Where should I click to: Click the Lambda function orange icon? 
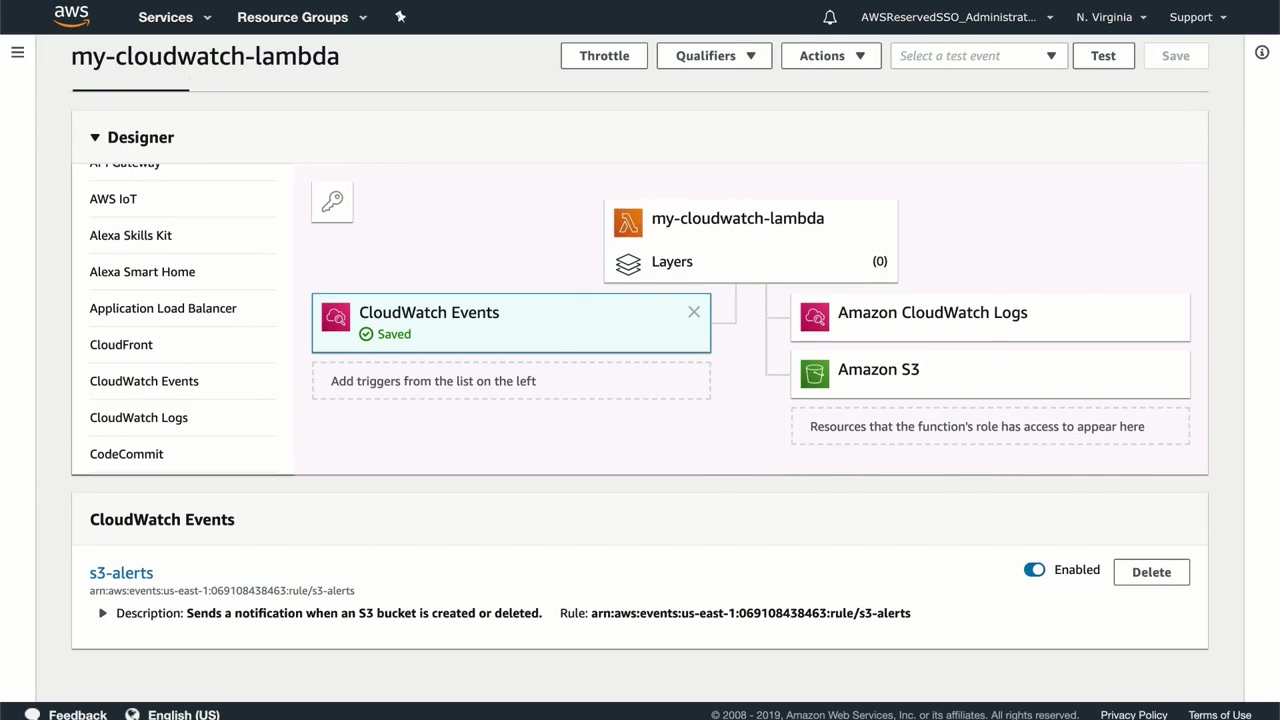click(x=628, y=222)
